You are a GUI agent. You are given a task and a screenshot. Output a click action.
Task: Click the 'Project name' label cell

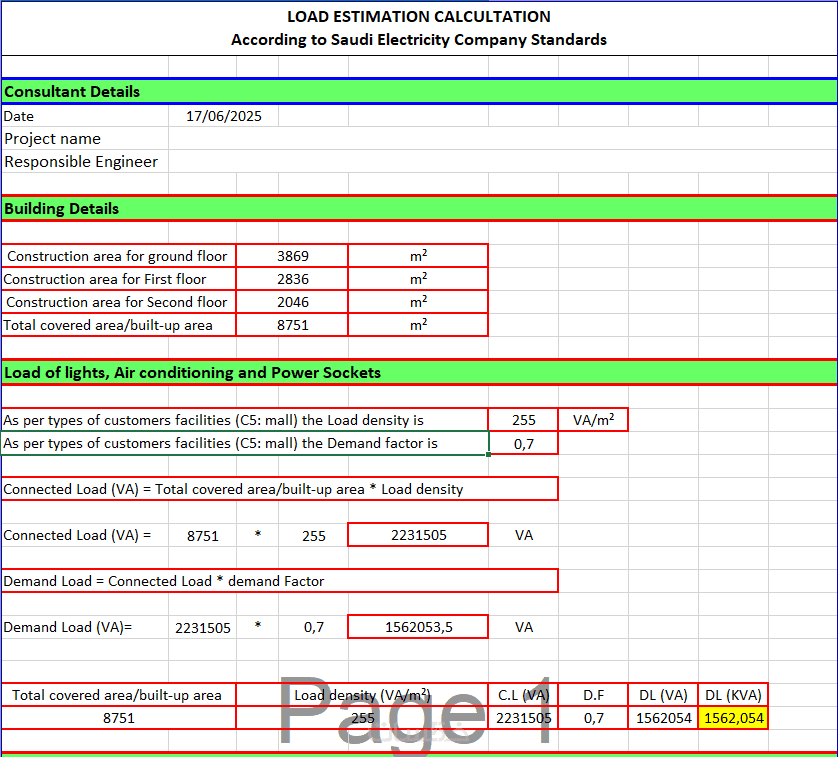click(x=85, y=139)
